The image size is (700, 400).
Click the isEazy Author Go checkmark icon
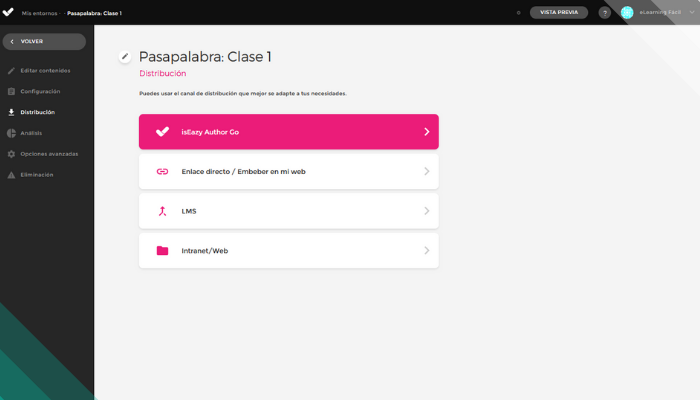point(162,131)
